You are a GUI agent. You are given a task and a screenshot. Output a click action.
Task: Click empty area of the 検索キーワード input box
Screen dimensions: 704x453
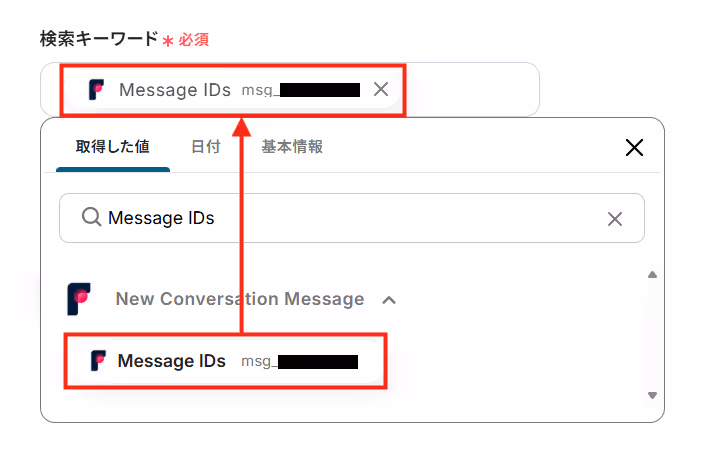point(471,89)
